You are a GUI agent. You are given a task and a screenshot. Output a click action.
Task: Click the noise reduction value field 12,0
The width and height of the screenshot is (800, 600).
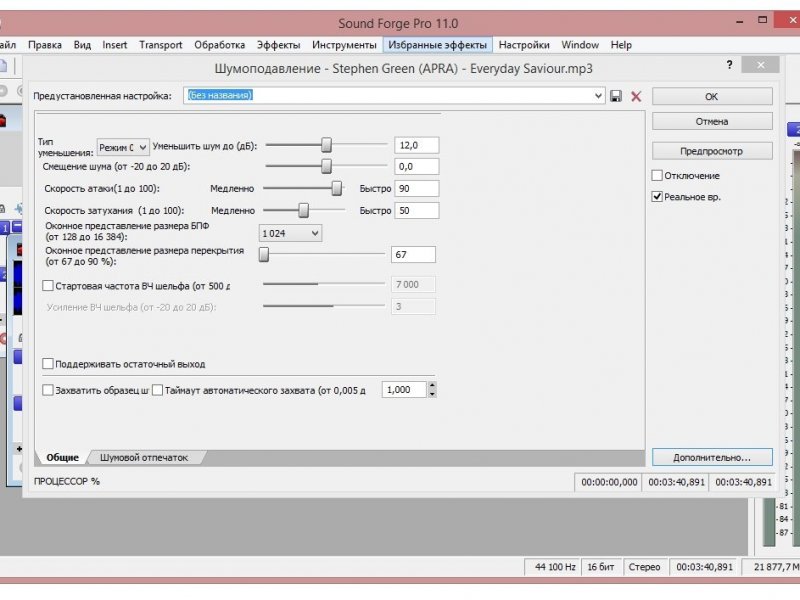coord(416,145)
